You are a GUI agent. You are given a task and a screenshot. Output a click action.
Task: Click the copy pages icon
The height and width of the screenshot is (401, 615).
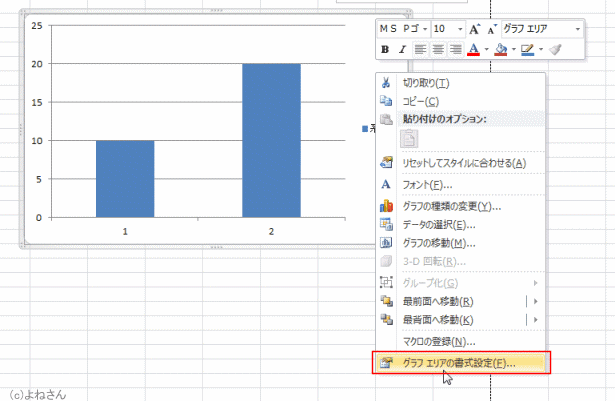386,101
